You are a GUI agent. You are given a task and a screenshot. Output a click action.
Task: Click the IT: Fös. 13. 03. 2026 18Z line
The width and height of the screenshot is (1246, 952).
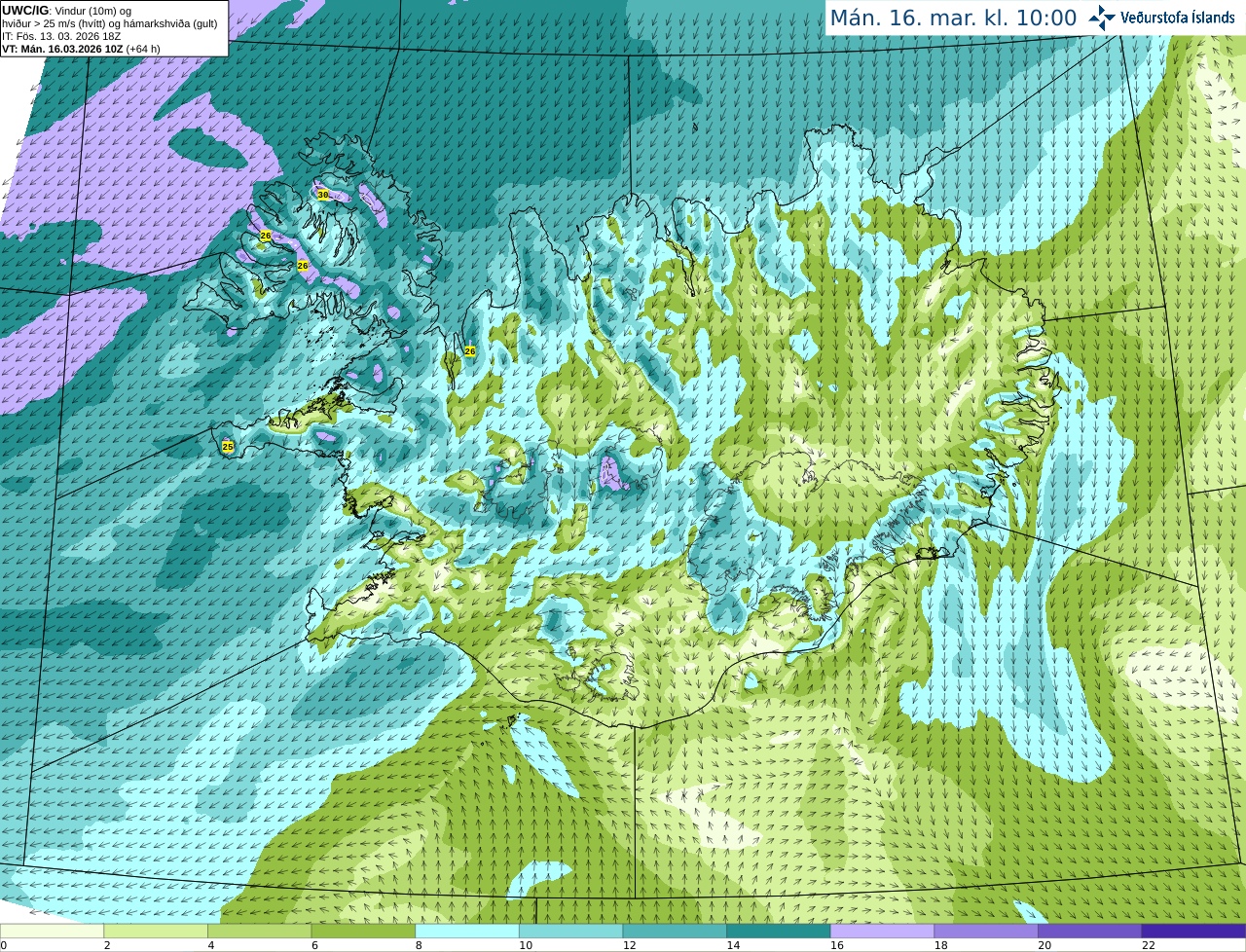61,36
